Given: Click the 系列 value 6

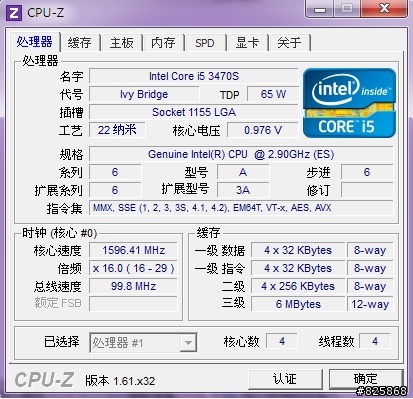Looking at the screenshot, I should 115,172.
